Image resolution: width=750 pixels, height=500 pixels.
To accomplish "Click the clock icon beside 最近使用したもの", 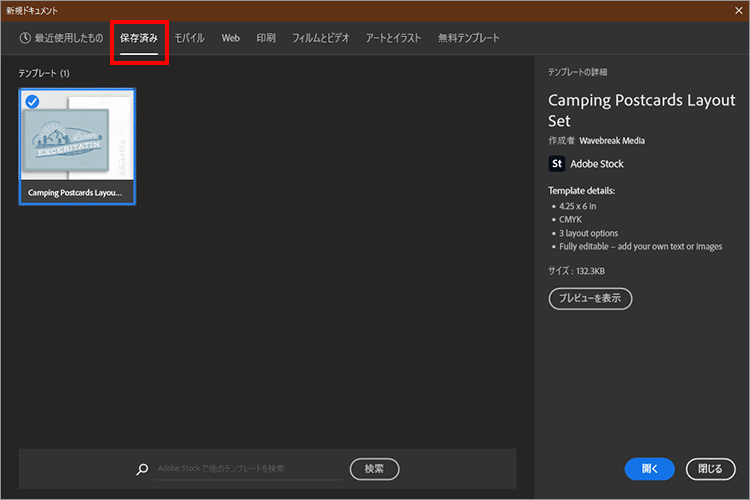I will (25, 38).
